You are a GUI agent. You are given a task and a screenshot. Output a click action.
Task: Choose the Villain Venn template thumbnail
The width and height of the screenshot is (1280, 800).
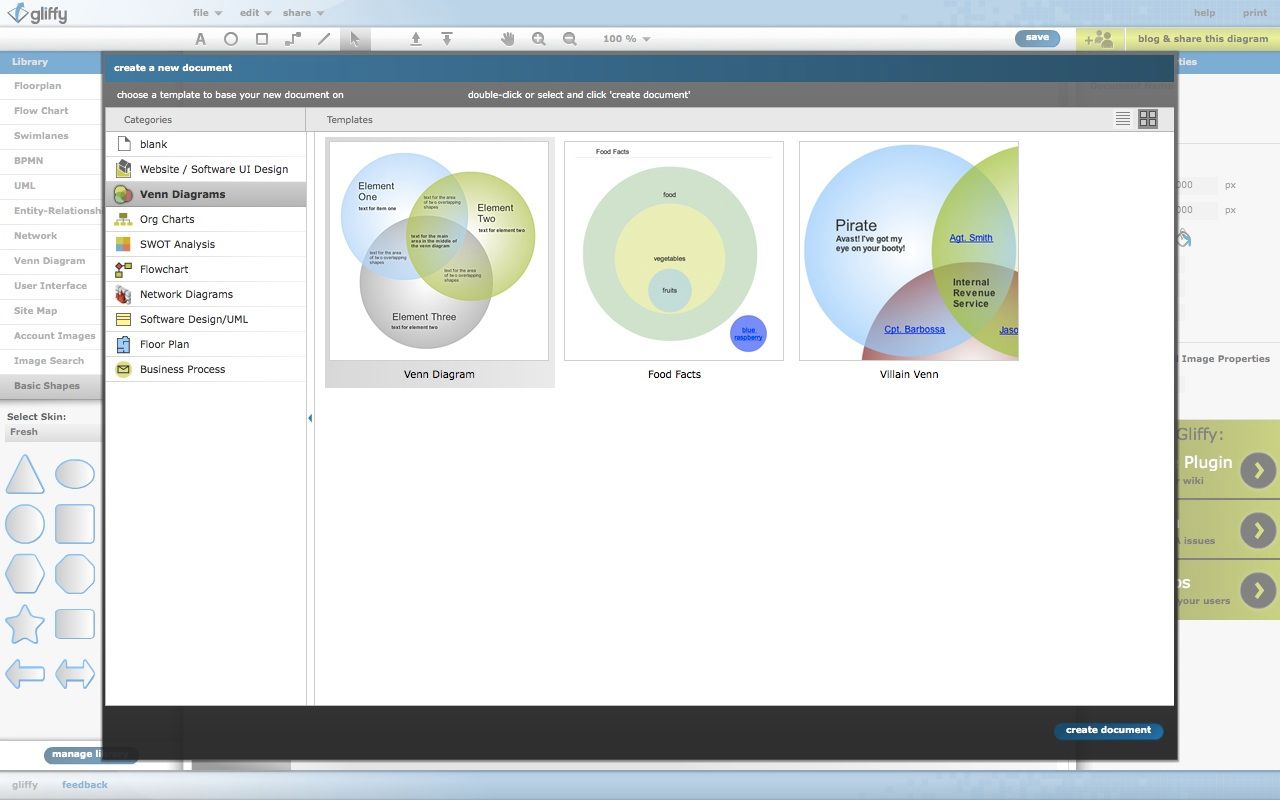[x=909, y=251]
